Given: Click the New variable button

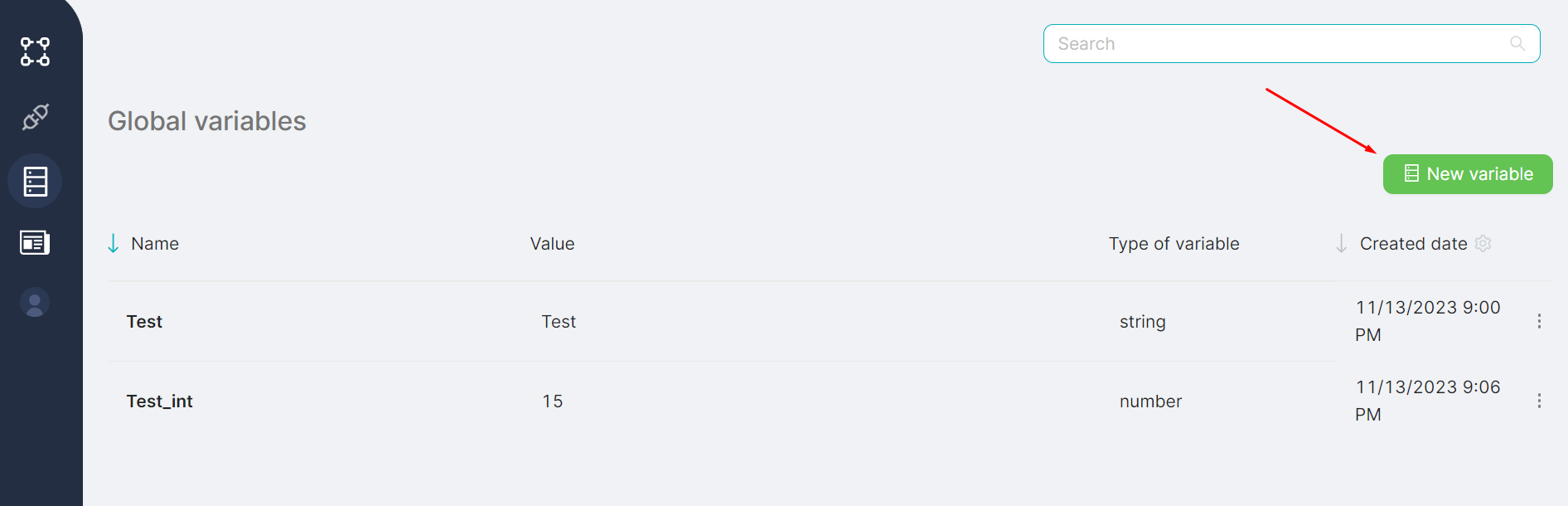Looking at the screenshot, I should click(x=1467, y=174).
